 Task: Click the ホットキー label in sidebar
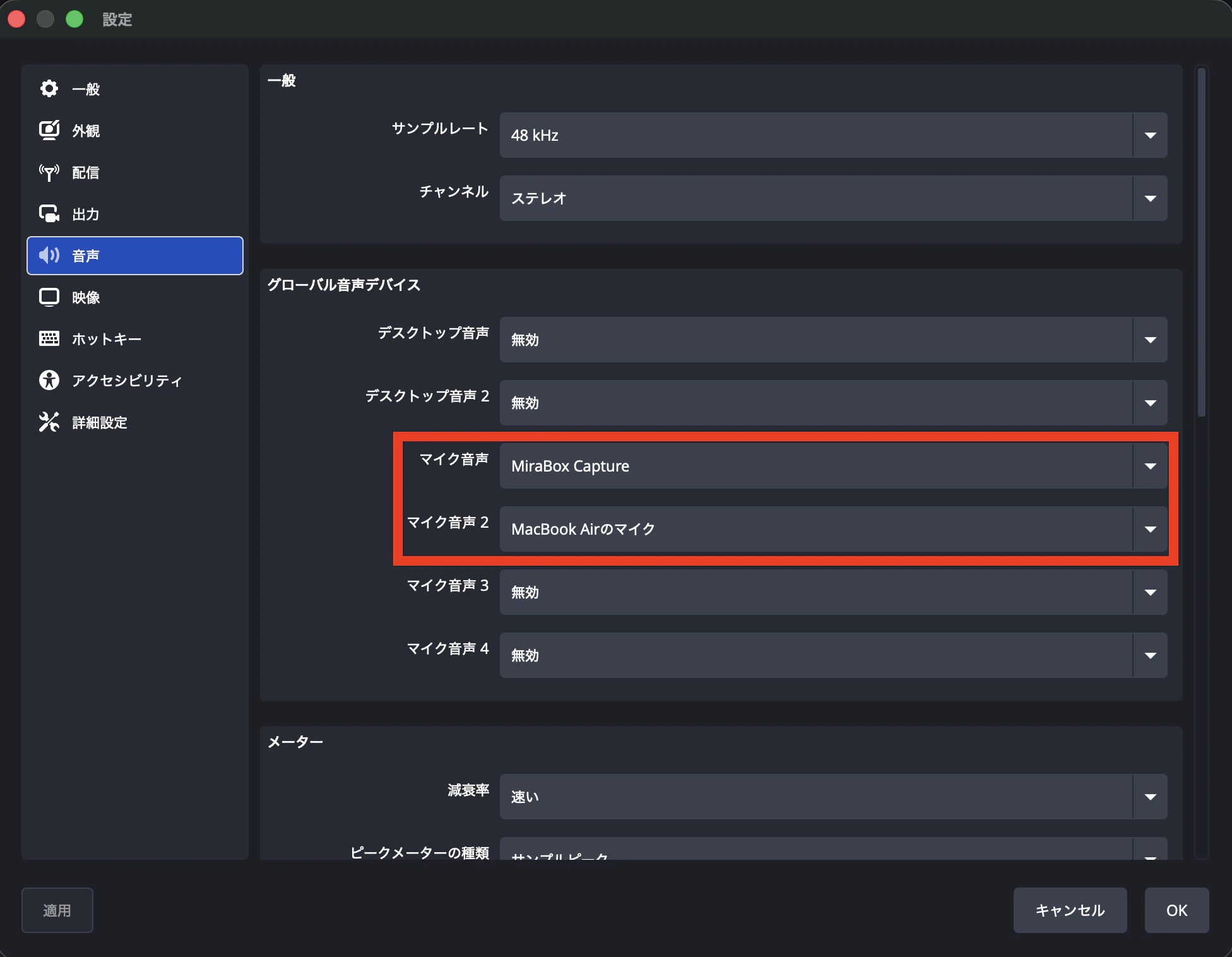(107, 339)
